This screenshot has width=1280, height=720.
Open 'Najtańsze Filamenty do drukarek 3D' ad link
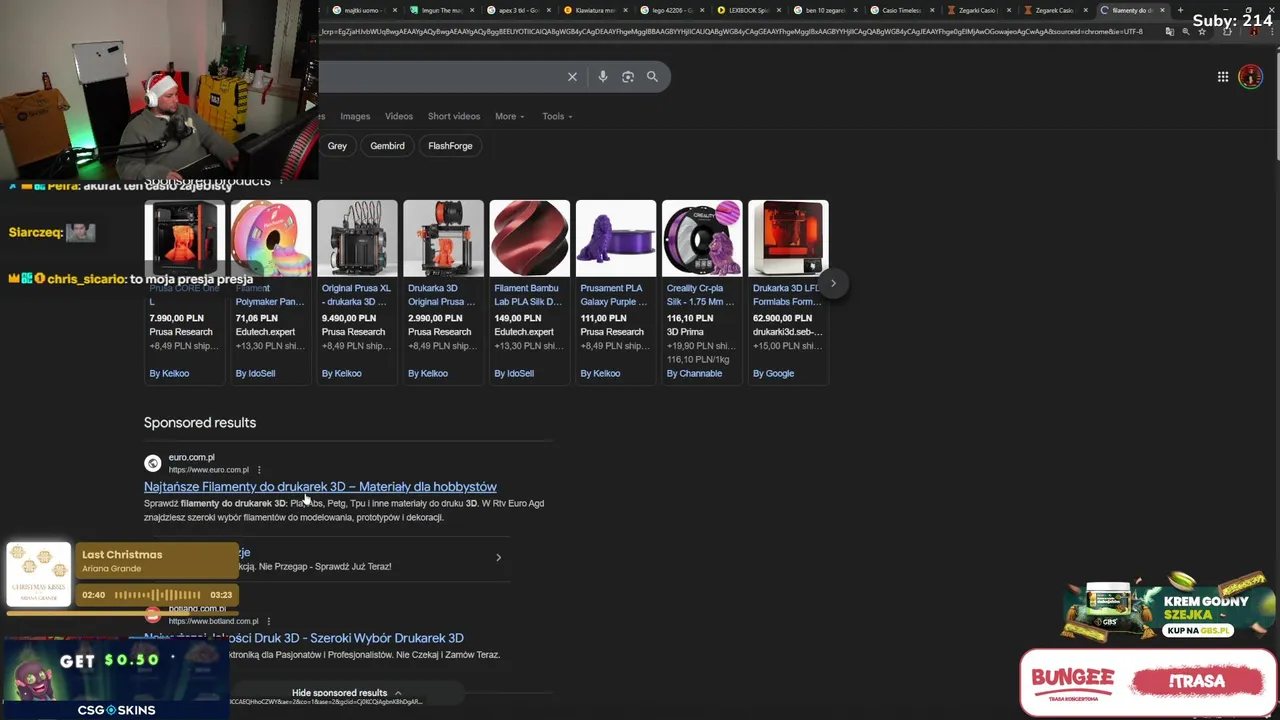[320, 487]
